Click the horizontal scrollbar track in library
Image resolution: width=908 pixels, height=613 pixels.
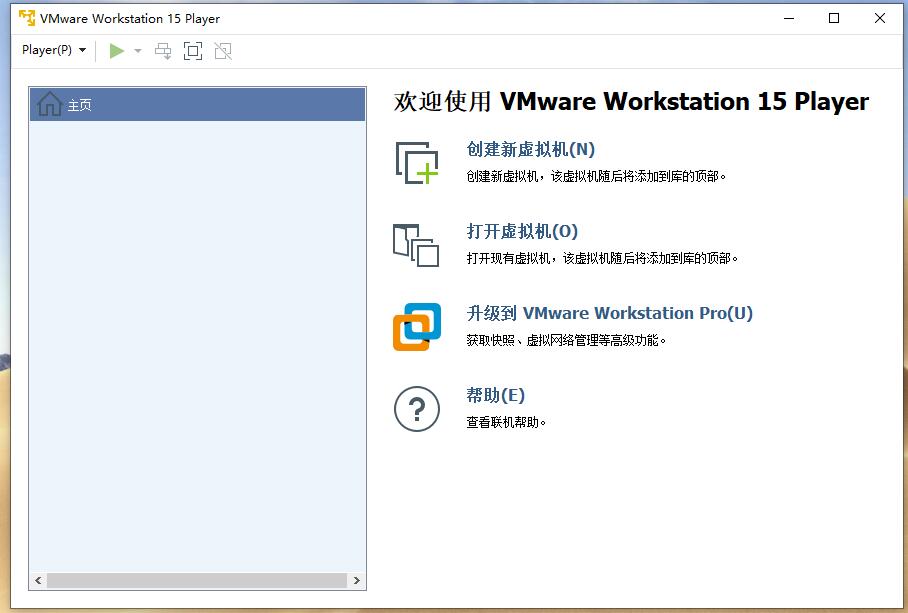tap(197, 581)
